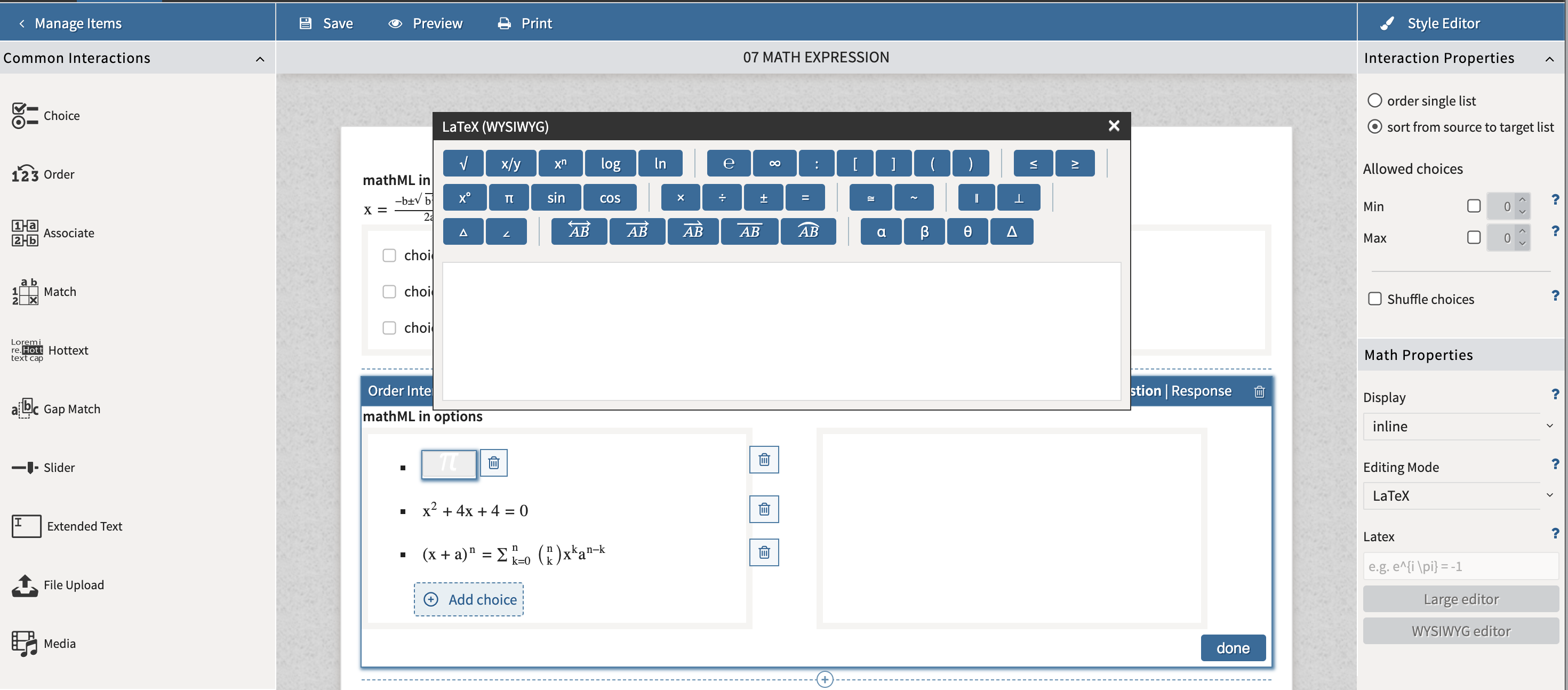Select the Gap Match interaction
This screenshot has height=690, width=1568.
(x=72, y=408)
